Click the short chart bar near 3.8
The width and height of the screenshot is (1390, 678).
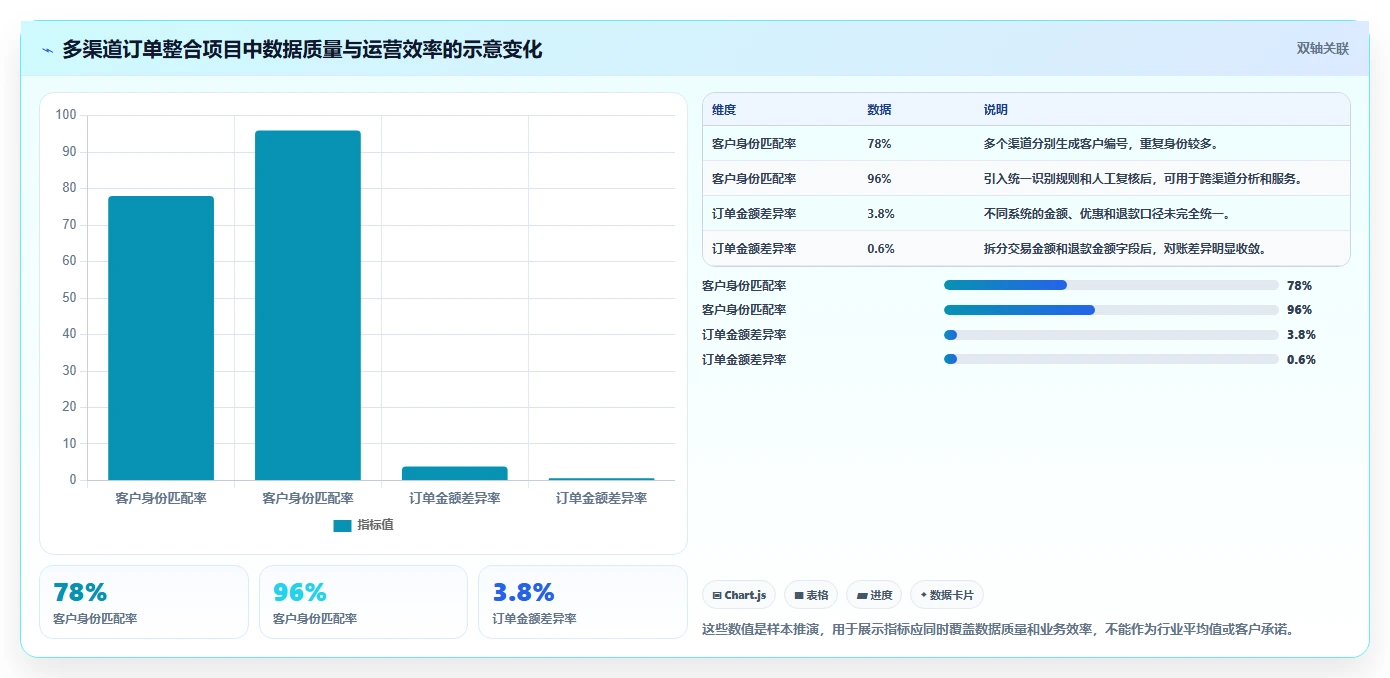(455, 473)
